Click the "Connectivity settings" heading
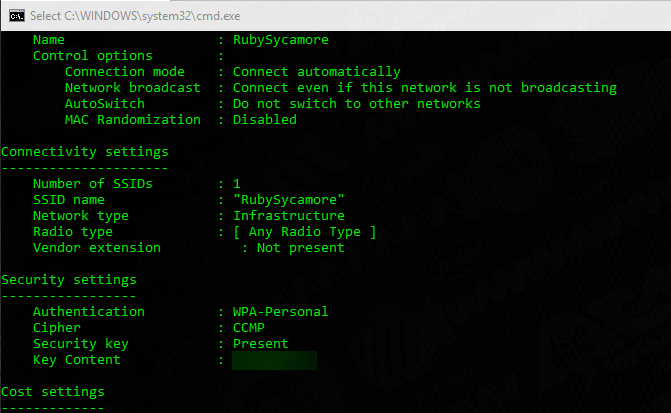Screen dimensions: 671x413 [x=85, y=152]
